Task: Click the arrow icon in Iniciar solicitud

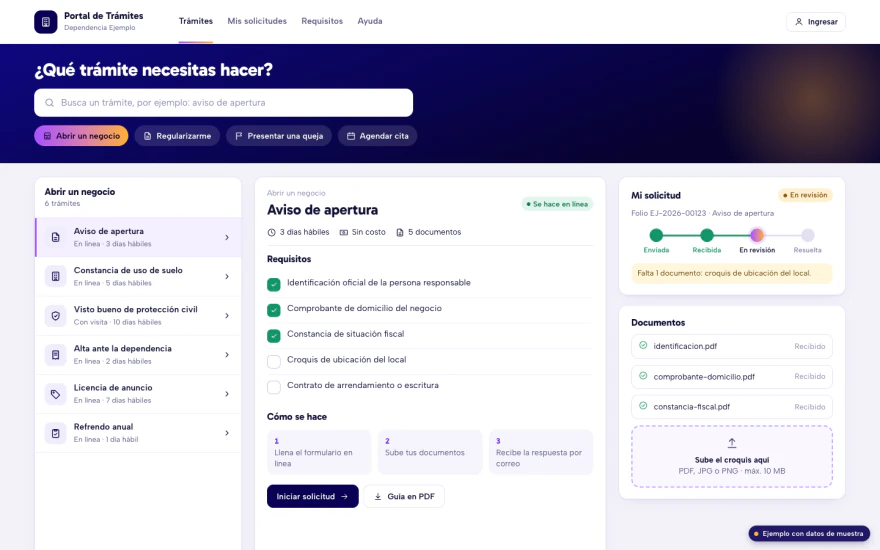Action: pos(345,497)
